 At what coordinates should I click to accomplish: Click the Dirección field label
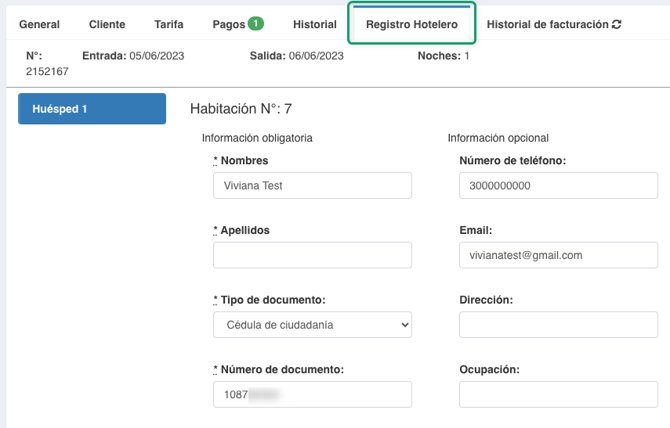tap(488, 299)
